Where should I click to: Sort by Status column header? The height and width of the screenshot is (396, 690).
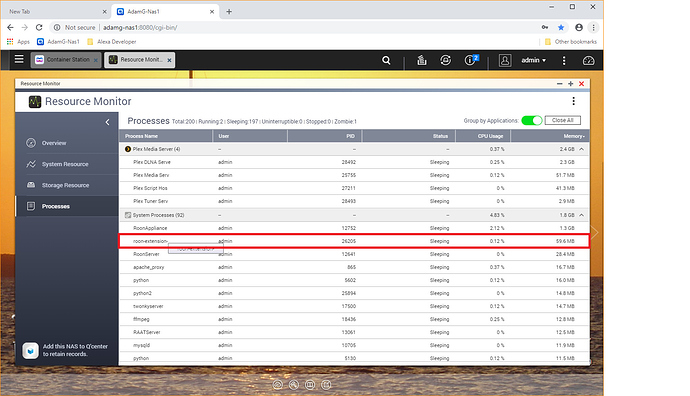409,136
